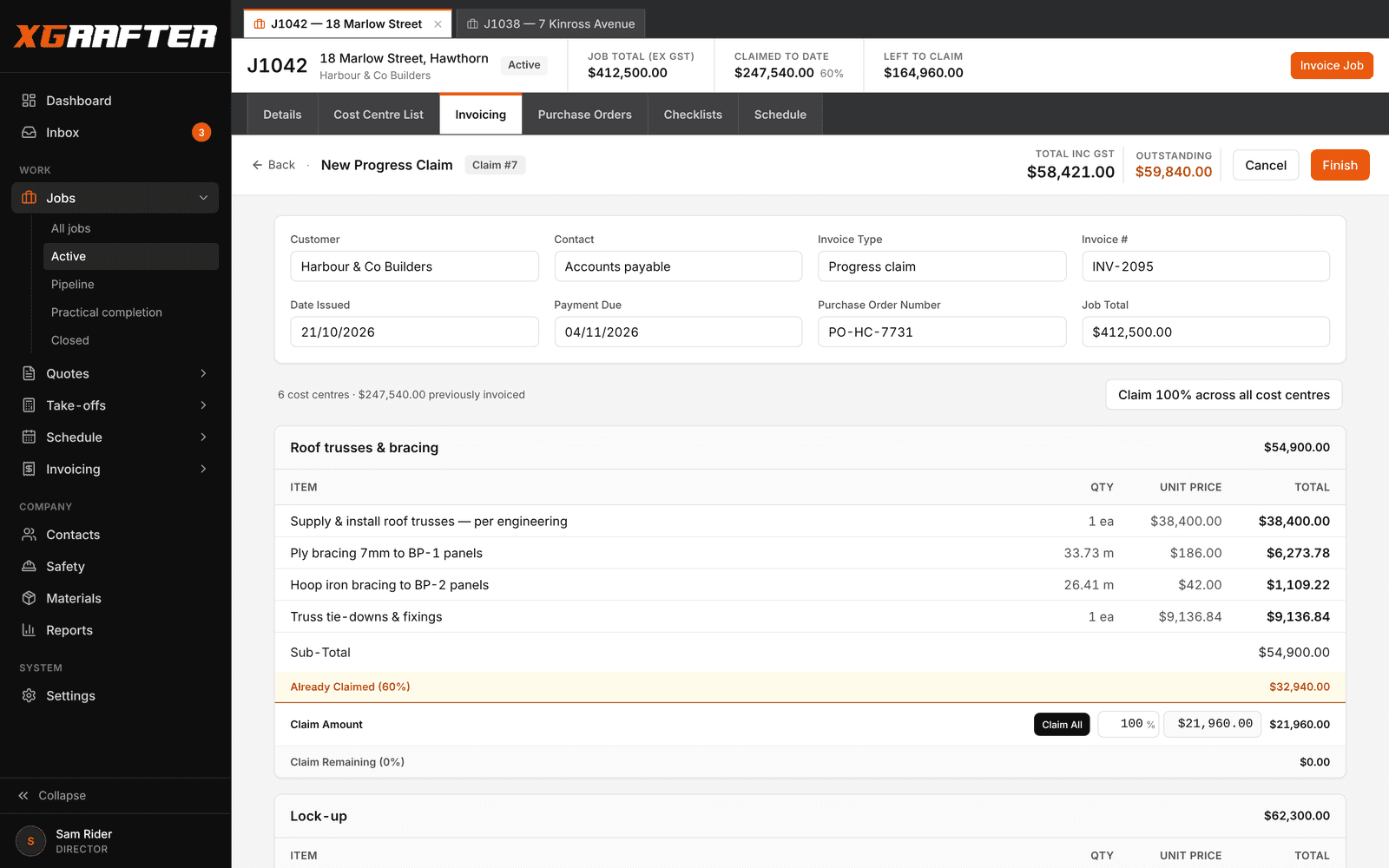Click the claim percentage field showing 100
1389x868 pixels.
(x=1129, y=724)
